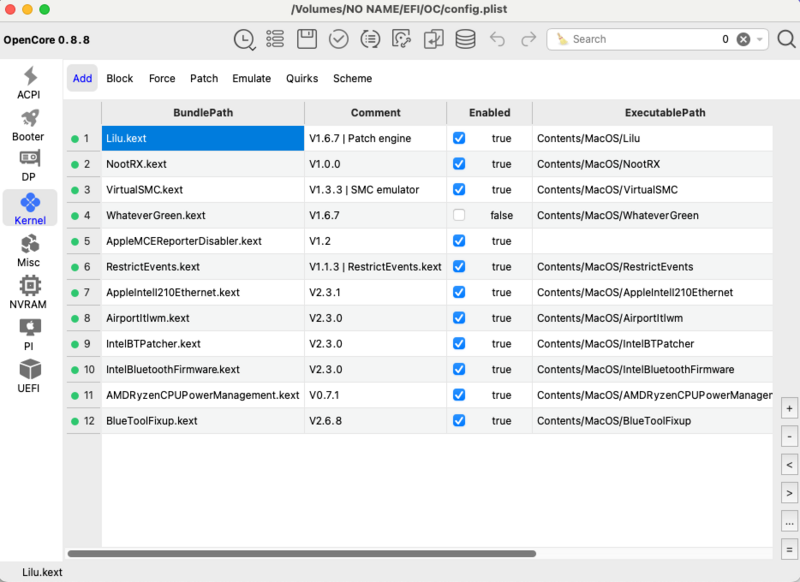Click the undo toolbar arrow
Screen dimensions: 800x582
497,39
